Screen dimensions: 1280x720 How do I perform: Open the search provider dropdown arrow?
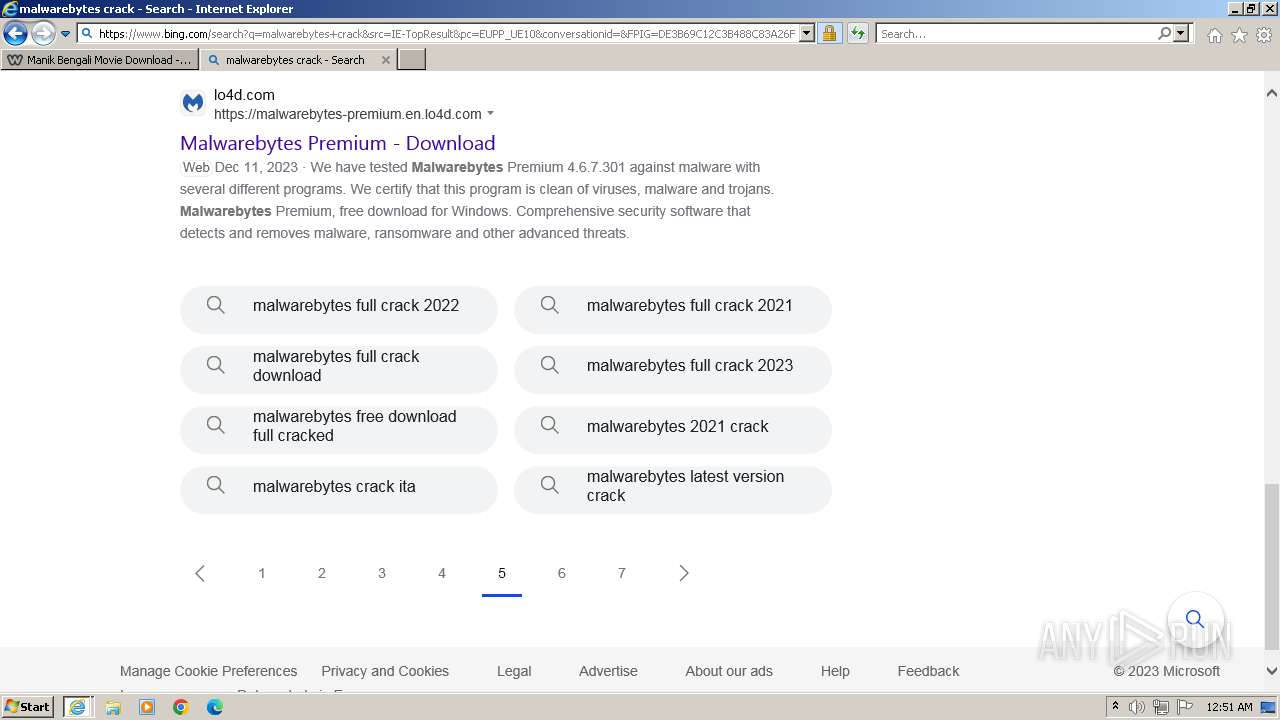pyautogui.click(x=1181, y=34)
